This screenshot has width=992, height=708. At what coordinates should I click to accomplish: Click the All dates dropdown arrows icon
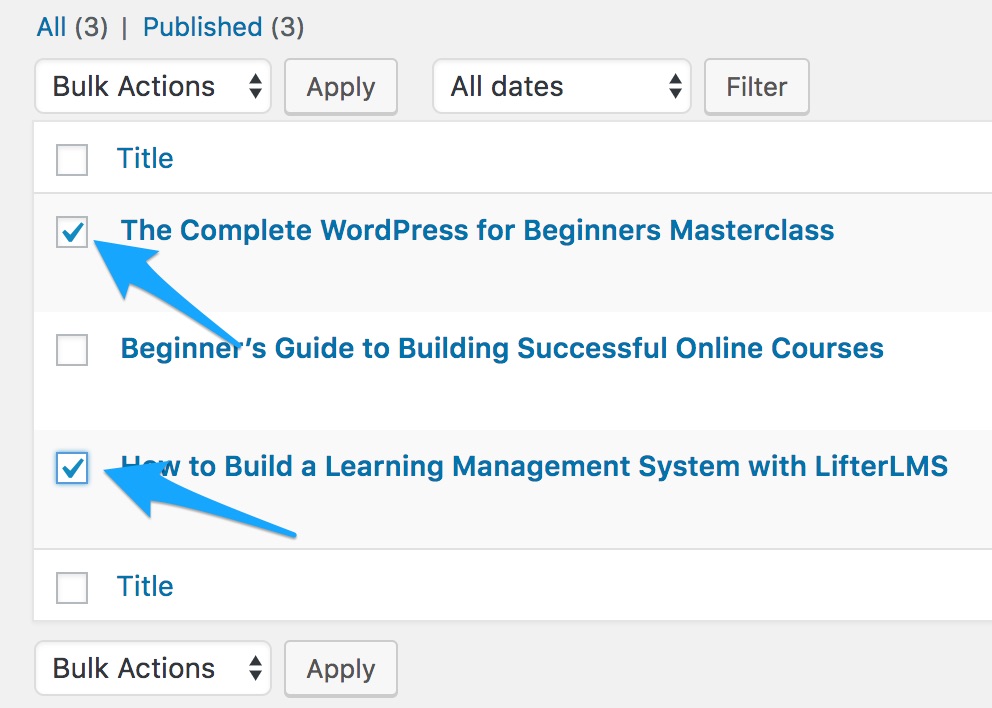(676, 86)
